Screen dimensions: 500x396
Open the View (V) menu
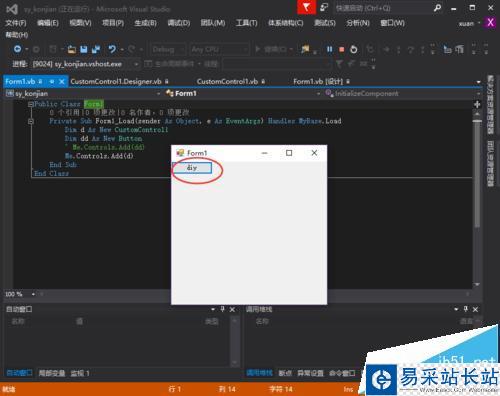click(80, 23)
